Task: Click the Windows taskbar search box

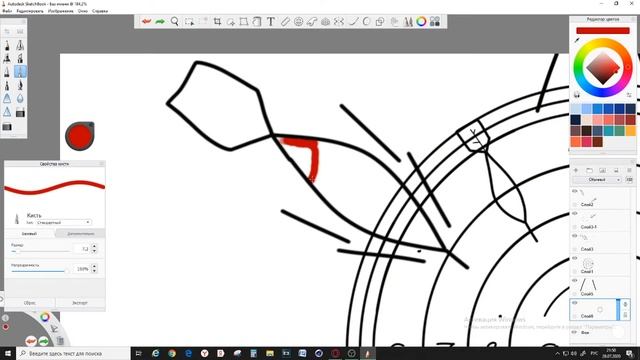Action: (73, 353)
